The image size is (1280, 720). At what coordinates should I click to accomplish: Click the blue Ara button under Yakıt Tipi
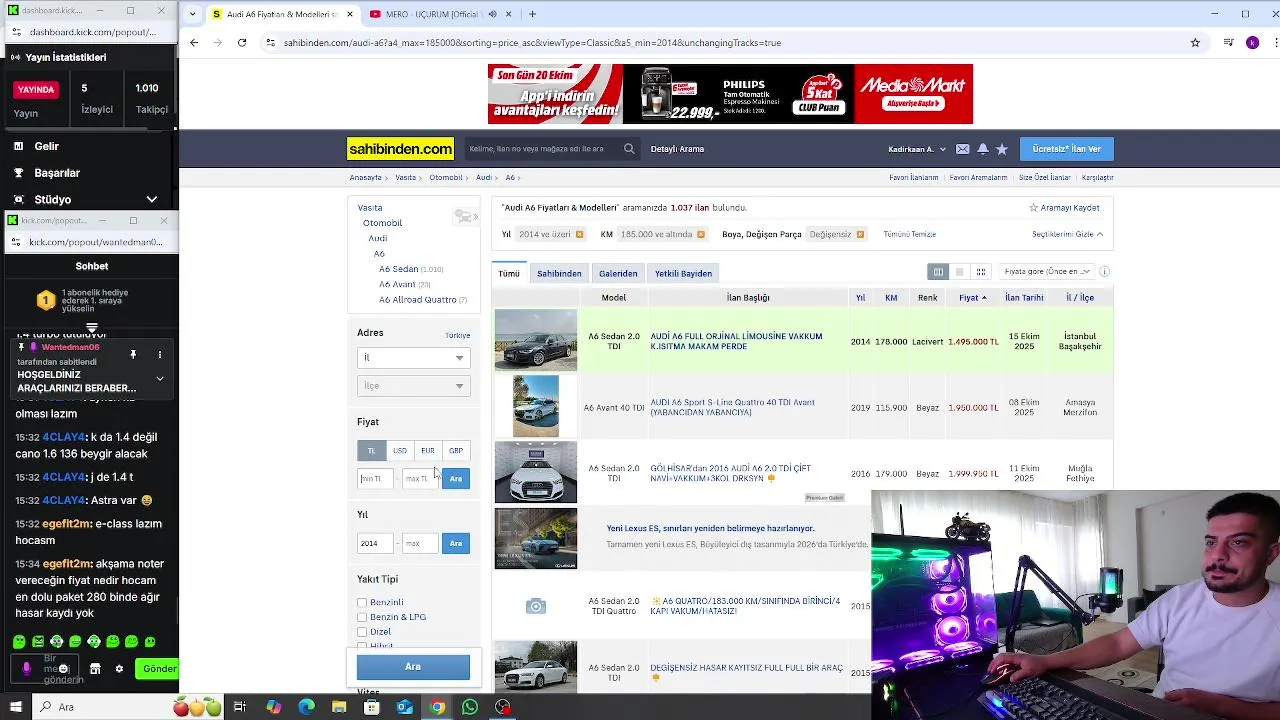[413, 667]
